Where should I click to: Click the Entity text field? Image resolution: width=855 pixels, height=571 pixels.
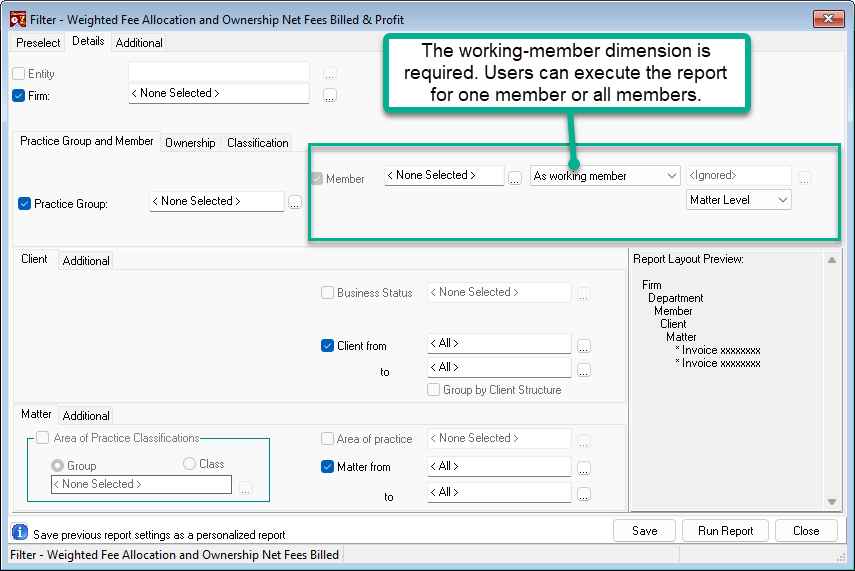click(x=219, y=71)
